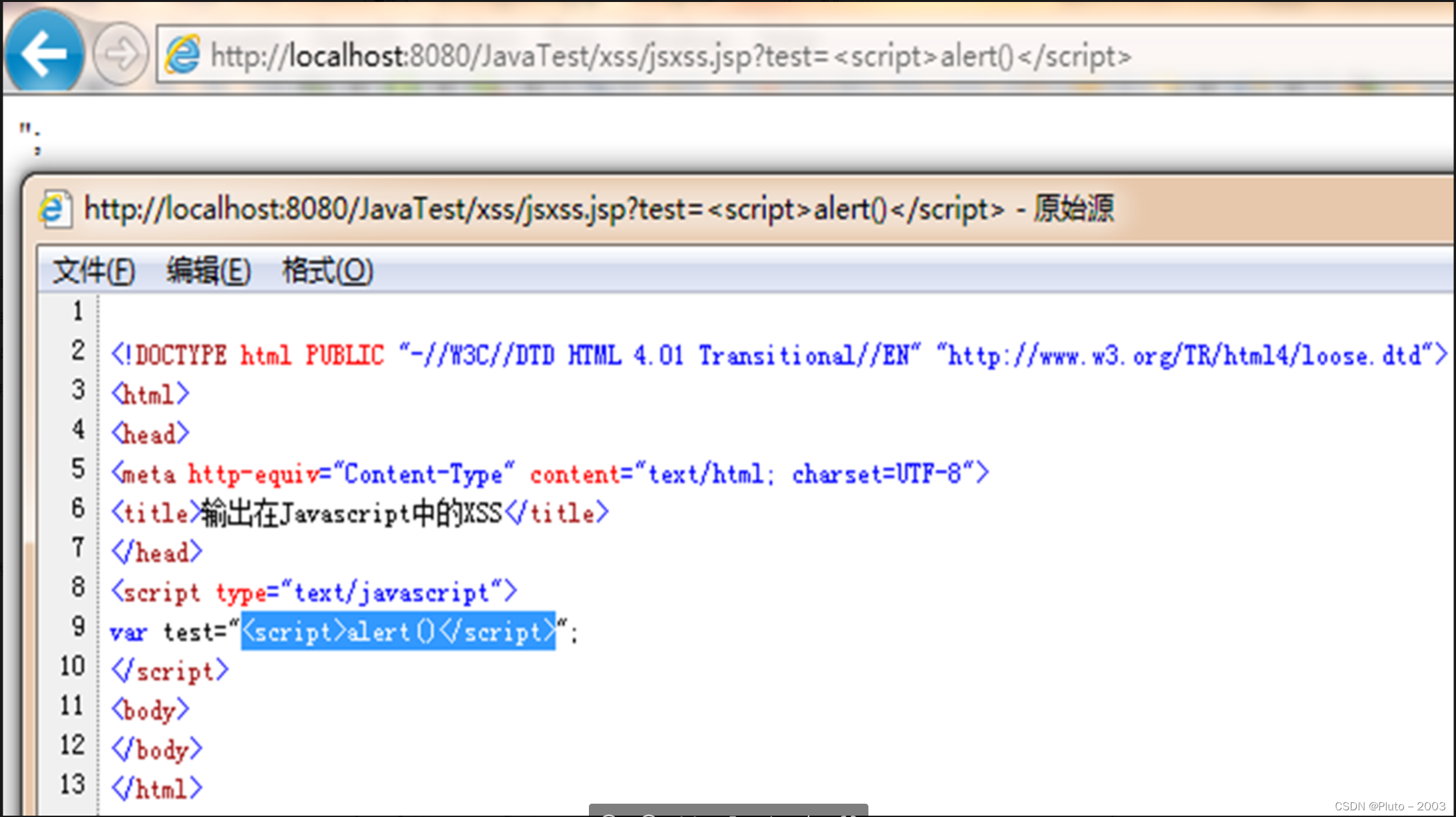
Task: Click the title line 输出在Javascript中的XSS
Action: point(360,513)
